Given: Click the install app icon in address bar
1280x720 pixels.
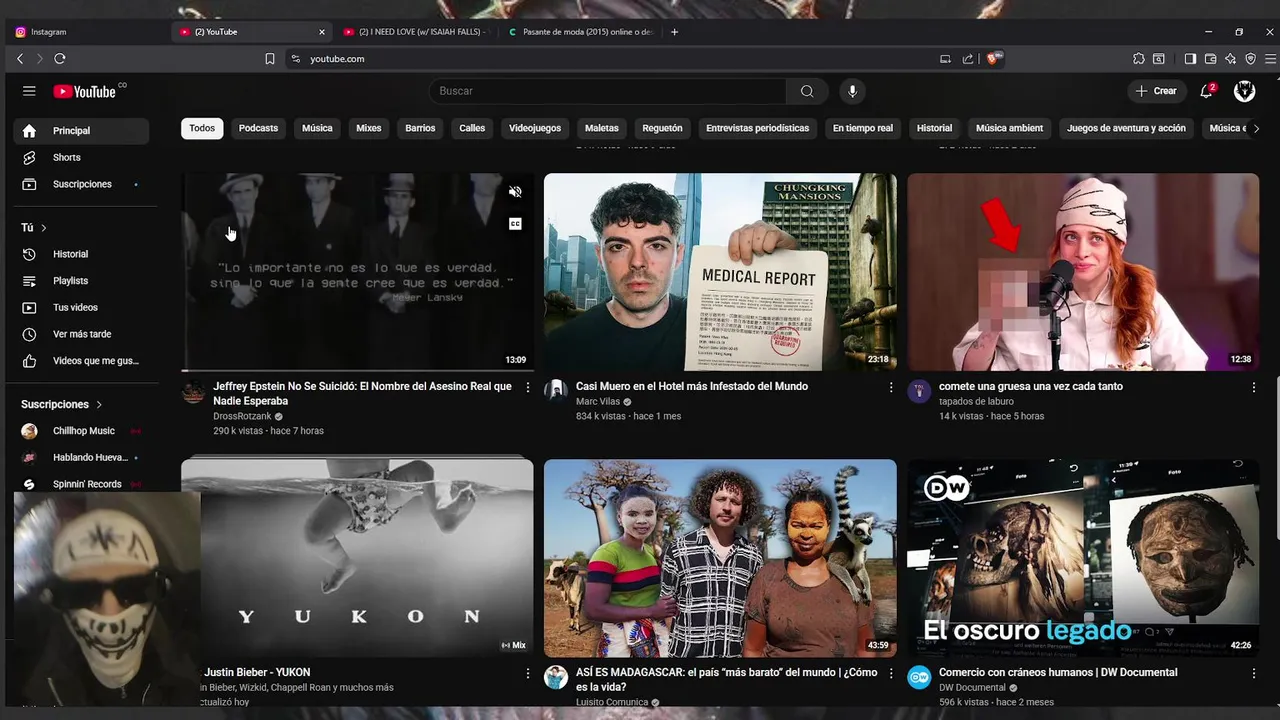Looking at the screenshot, I should coord(945,59).
